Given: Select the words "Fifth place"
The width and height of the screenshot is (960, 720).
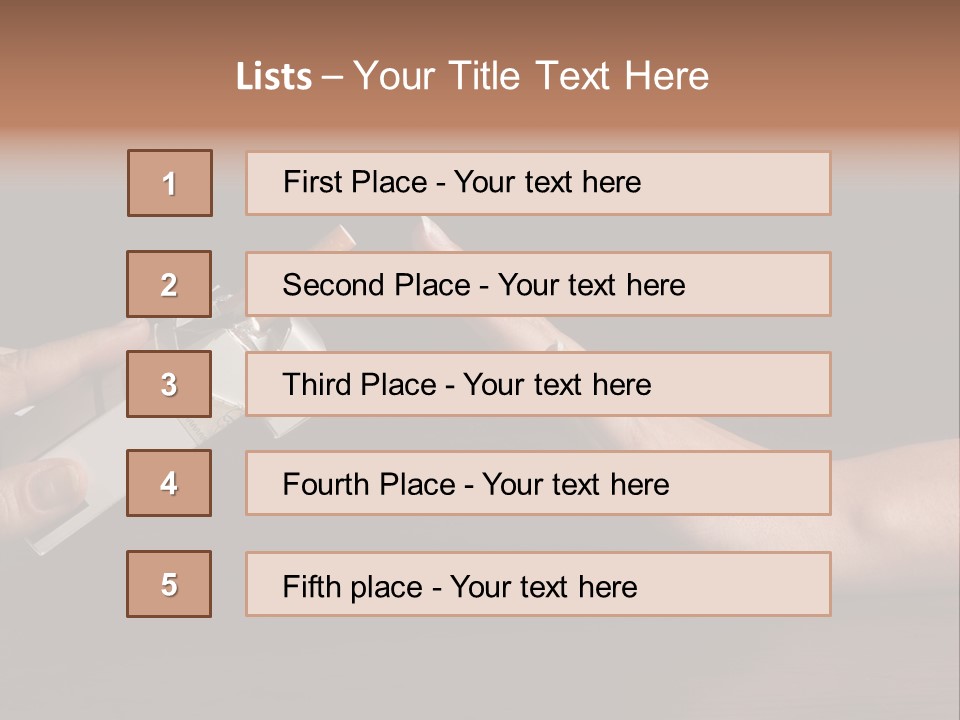Looking at the screenshot, I should coord(352,586).
